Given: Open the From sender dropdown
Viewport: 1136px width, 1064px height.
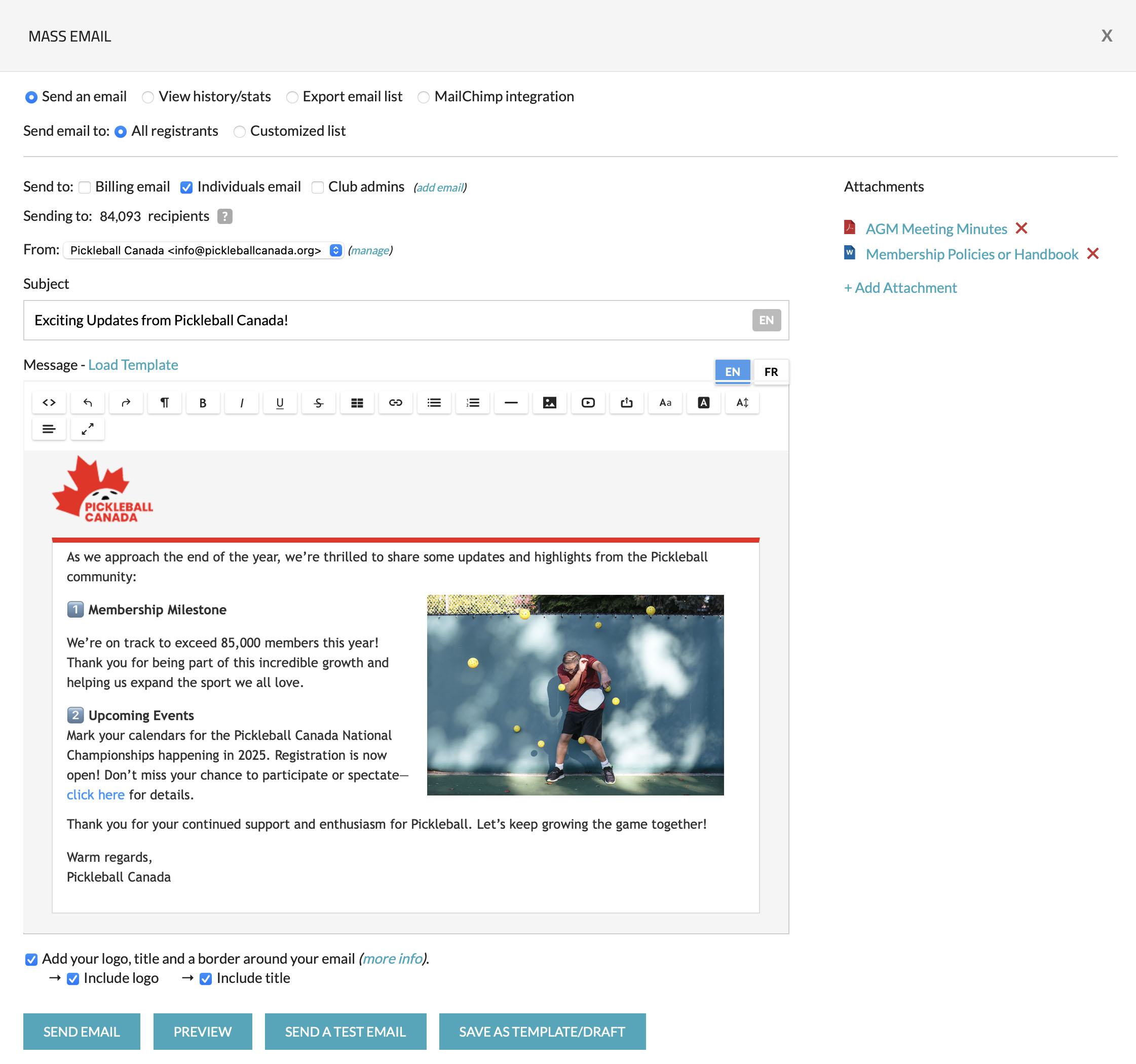Looking at the screenshot, I should [x=203, y=250].
